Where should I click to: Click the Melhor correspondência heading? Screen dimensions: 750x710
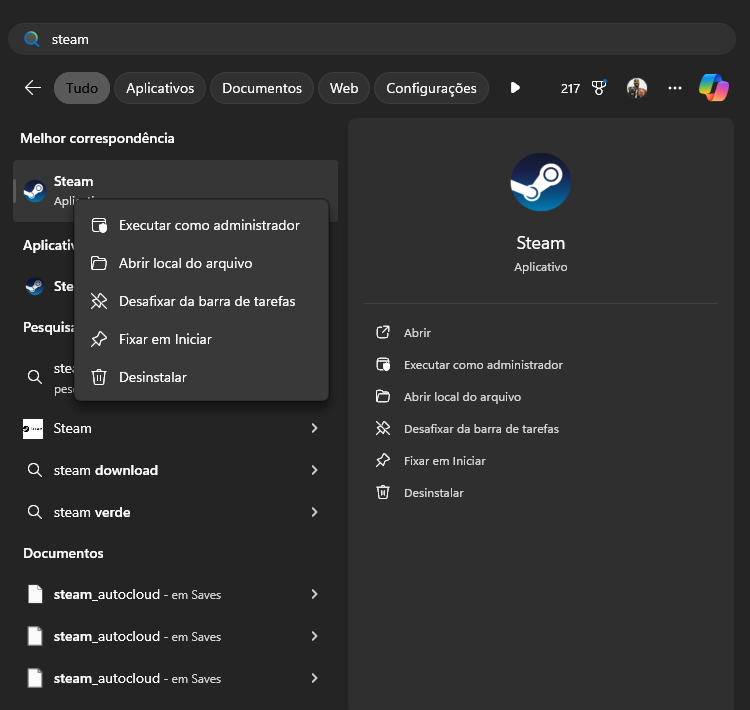[x=97, y=138]
